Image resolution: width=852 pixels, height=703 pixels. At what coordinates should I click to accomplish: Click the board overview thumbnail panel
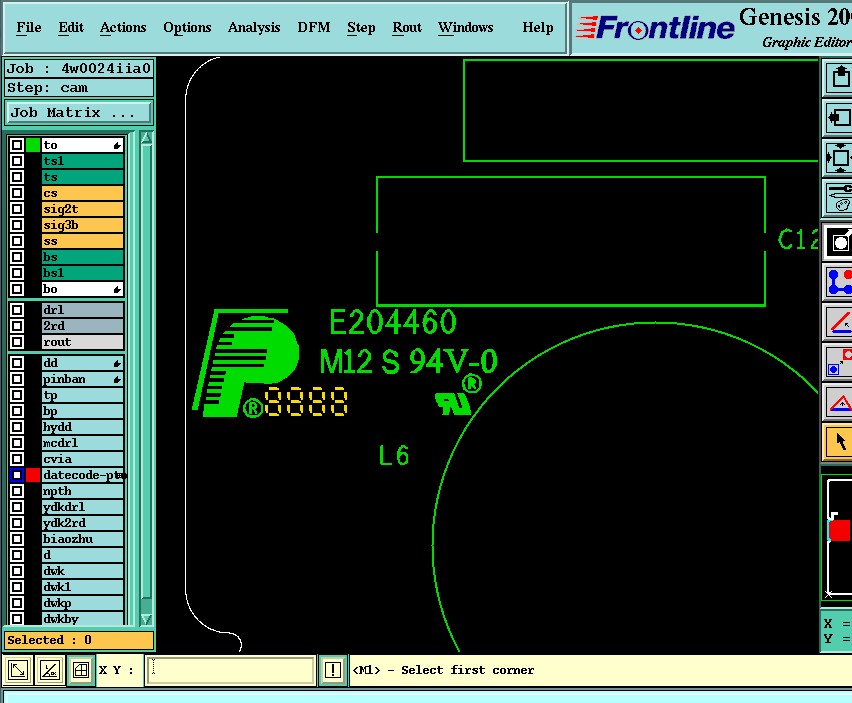(837, 537)
